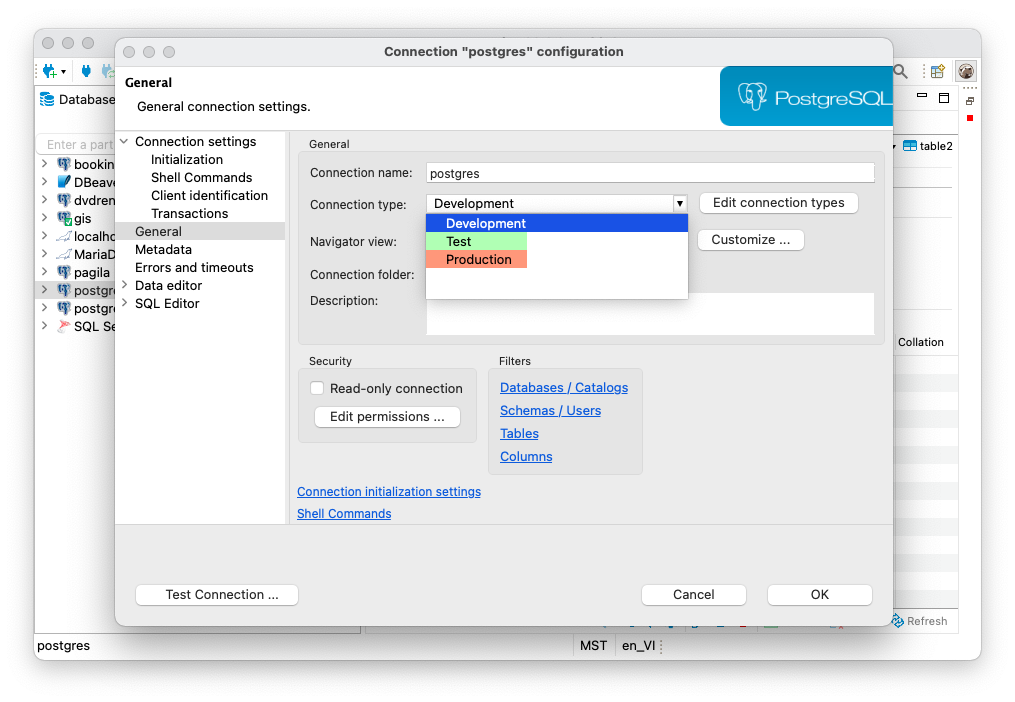This screenshot has width=1015, height=702.
Task: Click the gis database connection icon
Action: (x=64, y=218)
